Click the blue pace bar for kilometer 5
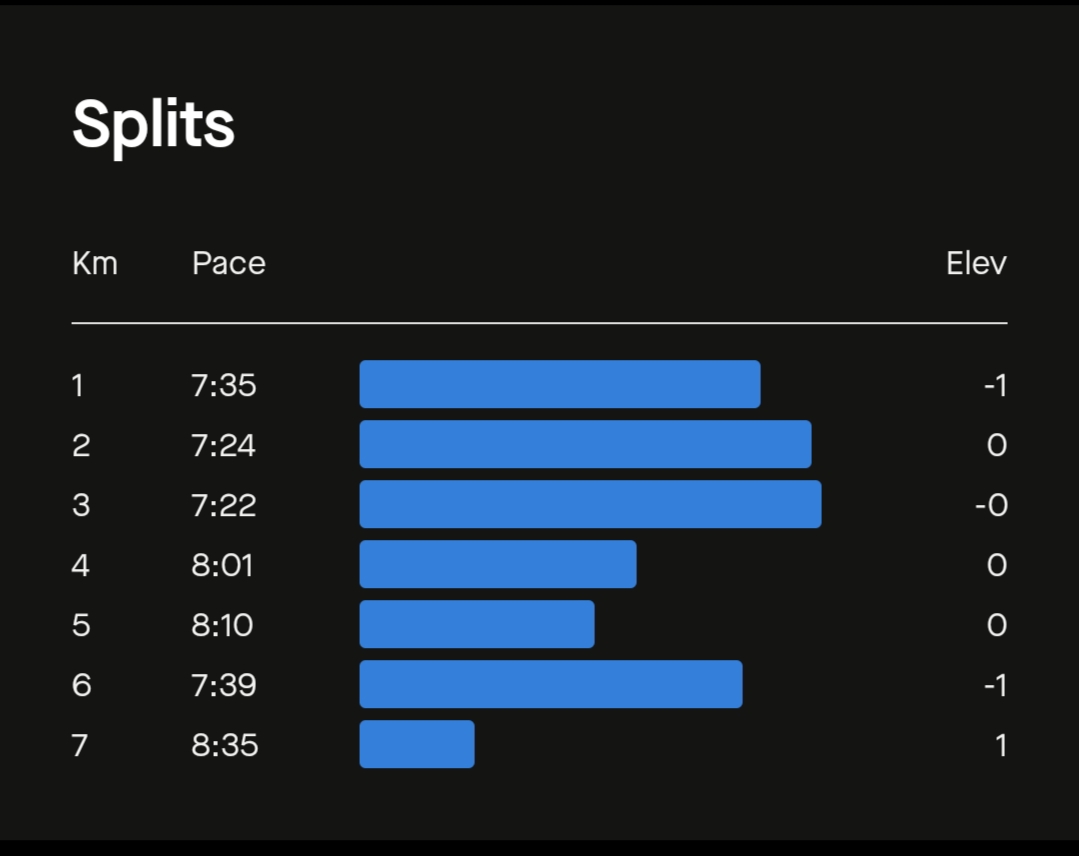The image size is (1079, 856). 477,624
